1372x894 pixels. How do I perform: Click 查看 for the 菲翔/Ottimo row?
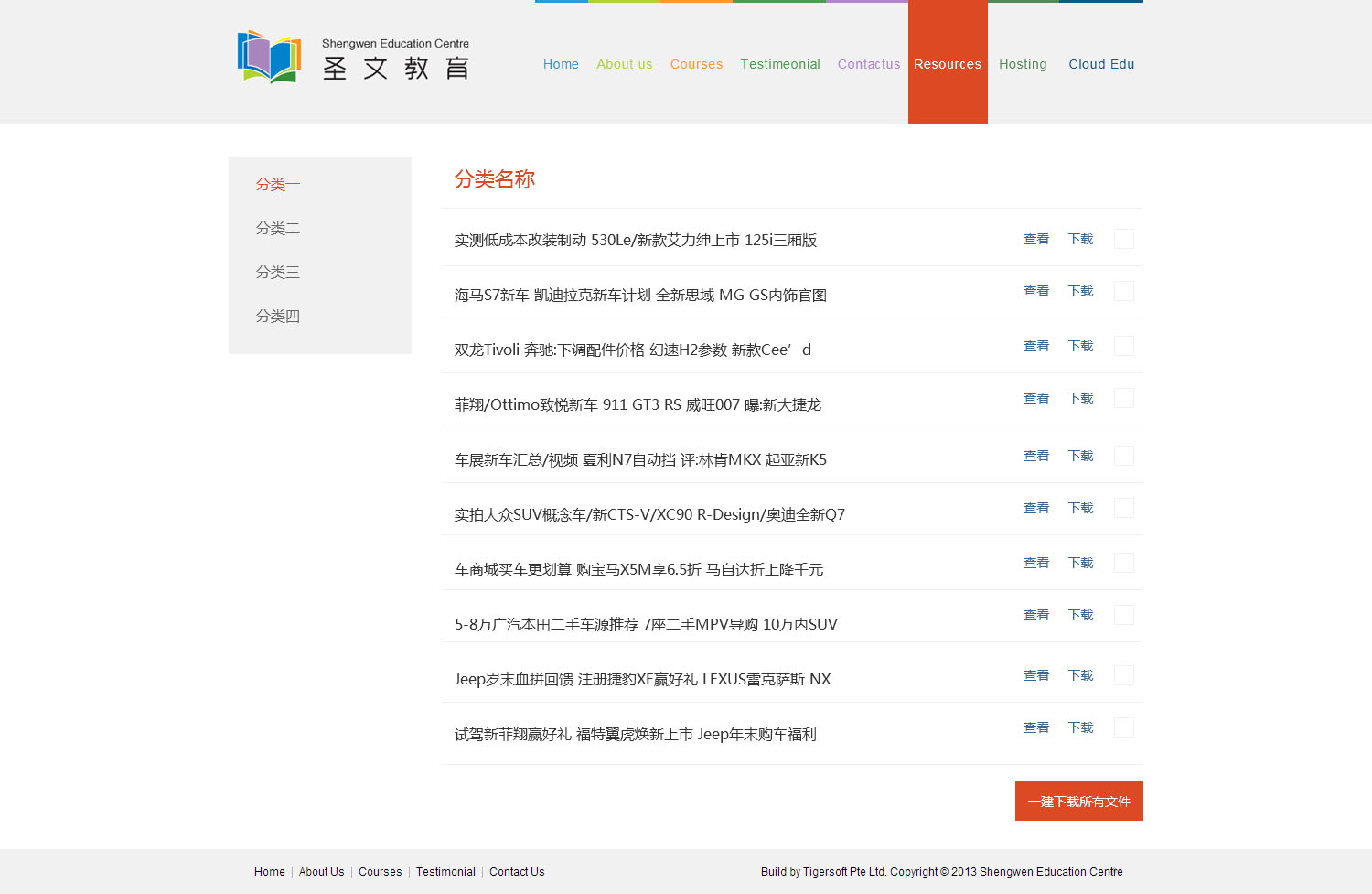[x=1036, y=398]
